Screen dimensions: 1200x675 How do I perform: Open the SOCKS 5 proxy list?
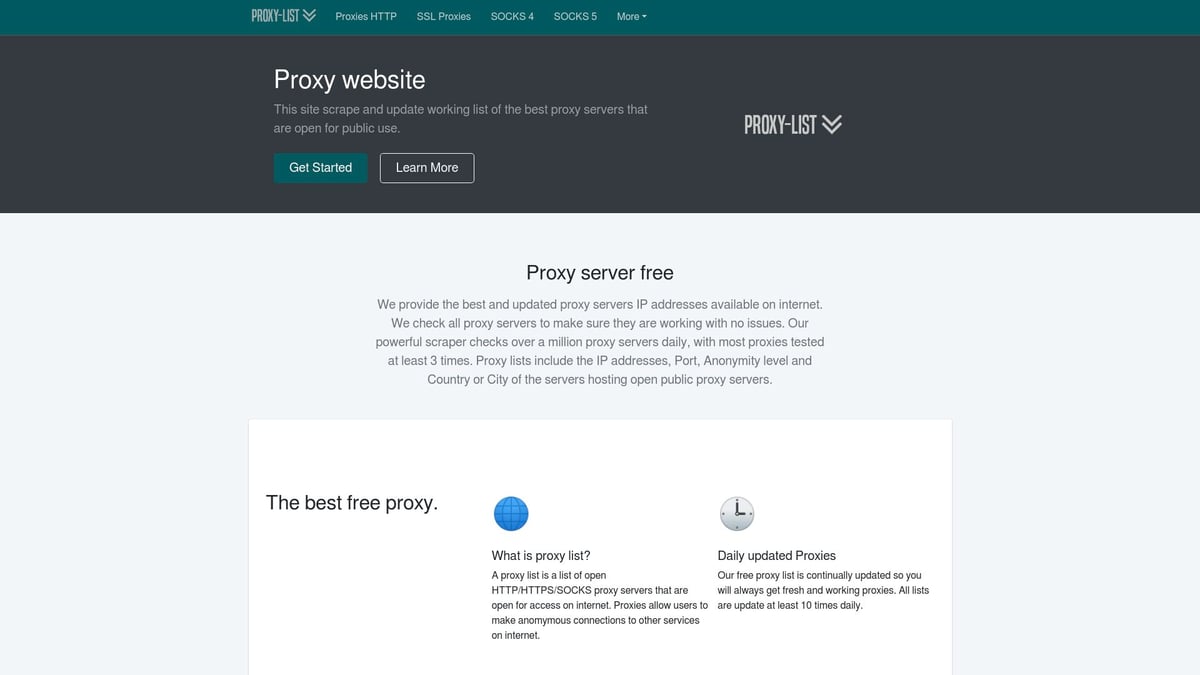click(x=575, y=16)
